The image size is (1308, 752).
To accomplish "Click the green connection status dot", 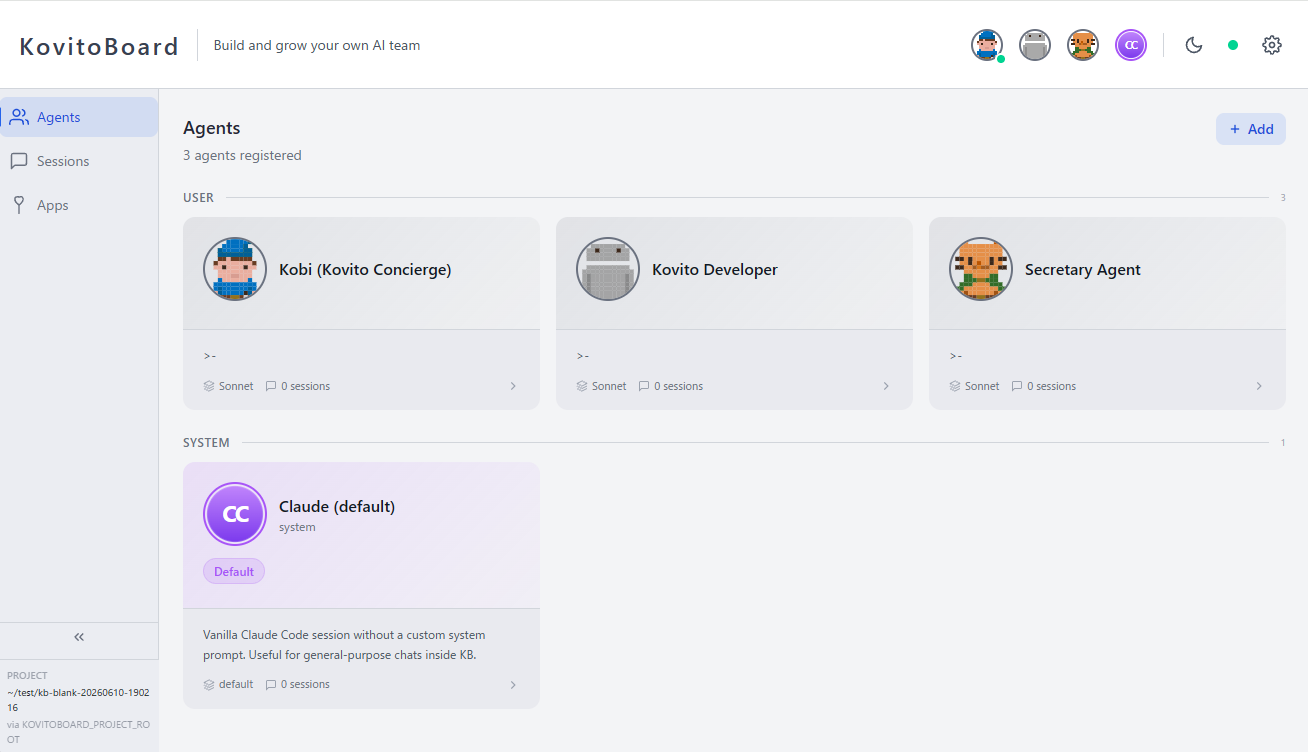I will point(1233,45).
